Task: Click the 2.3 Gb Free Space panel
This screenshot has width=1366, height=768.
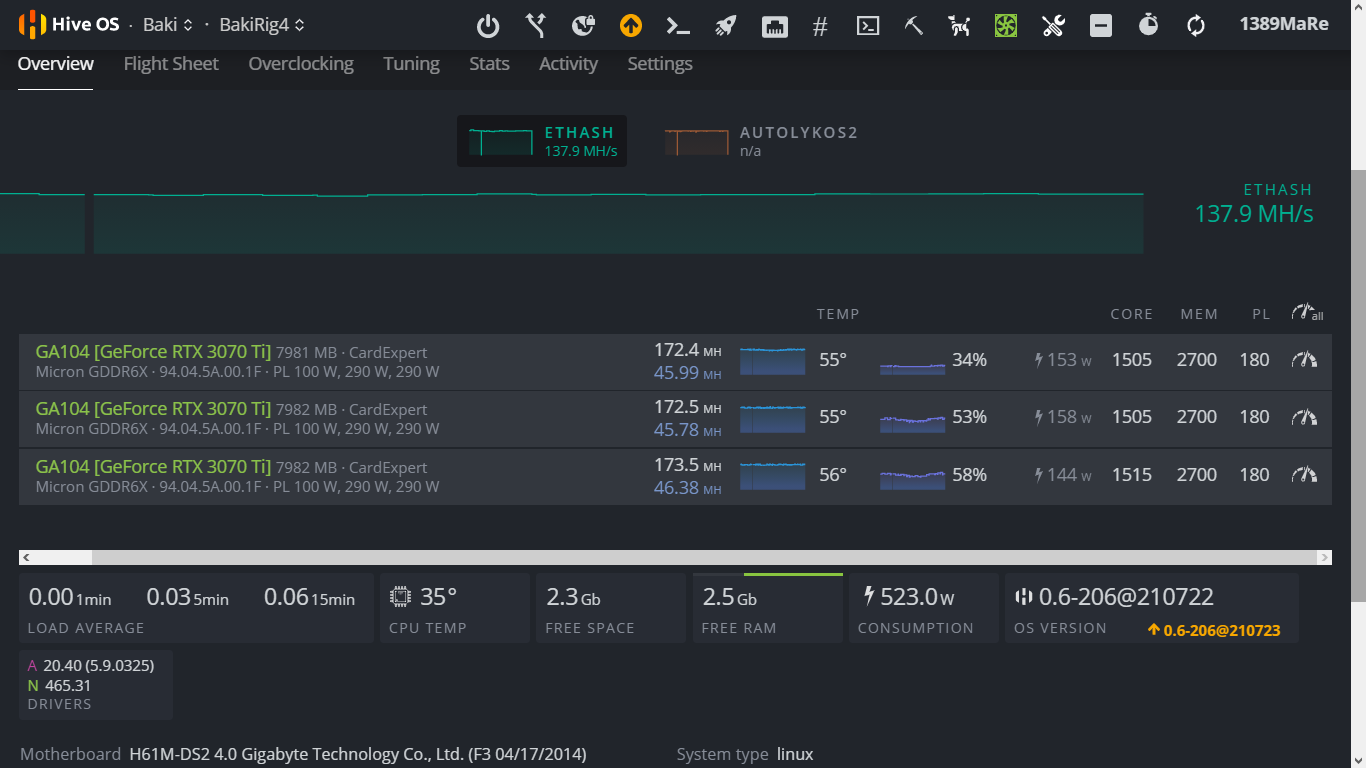Action: (x=609, y=608)
